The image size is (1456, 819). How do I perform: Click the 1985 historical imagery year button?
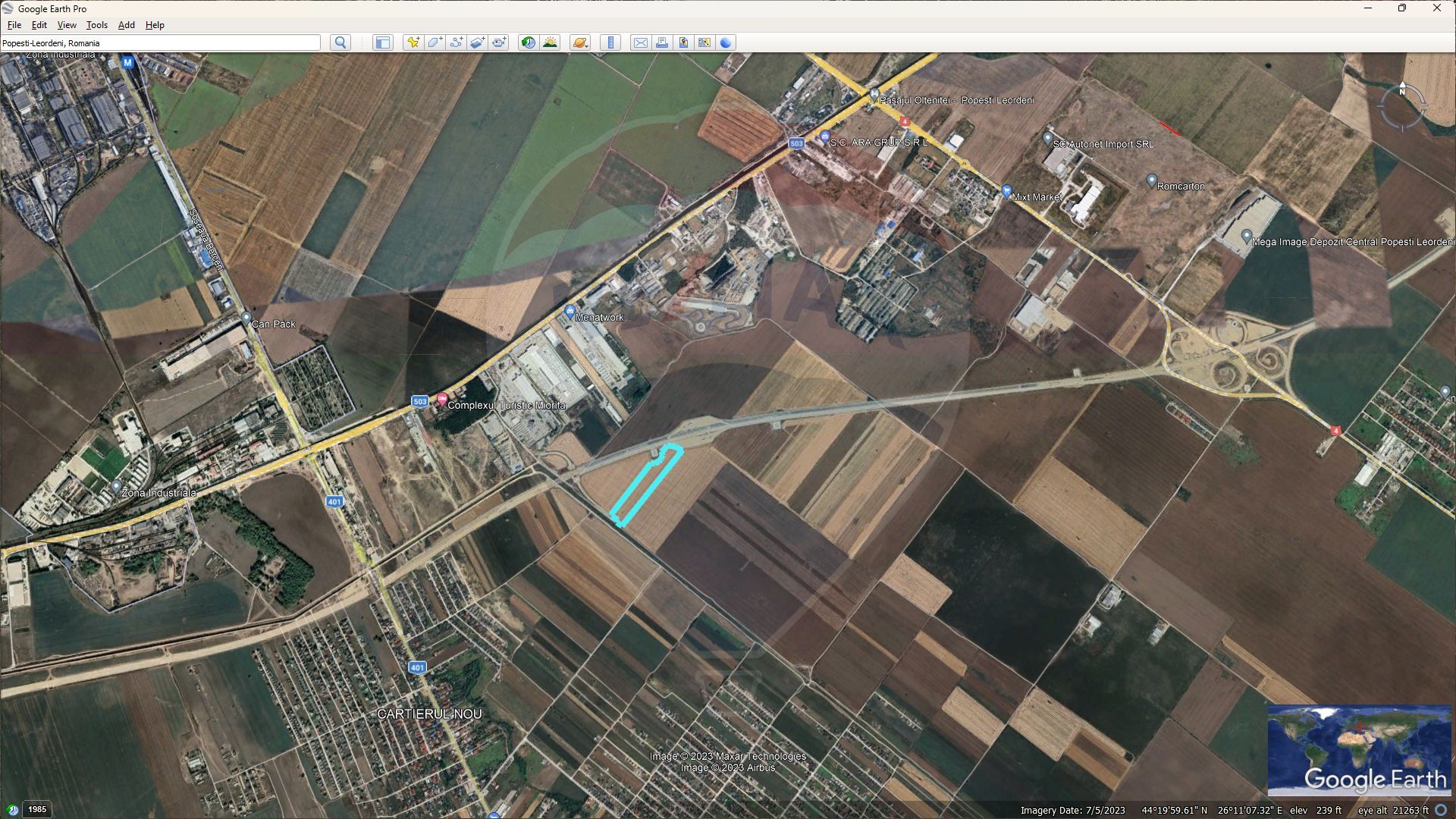coord(37,809)
